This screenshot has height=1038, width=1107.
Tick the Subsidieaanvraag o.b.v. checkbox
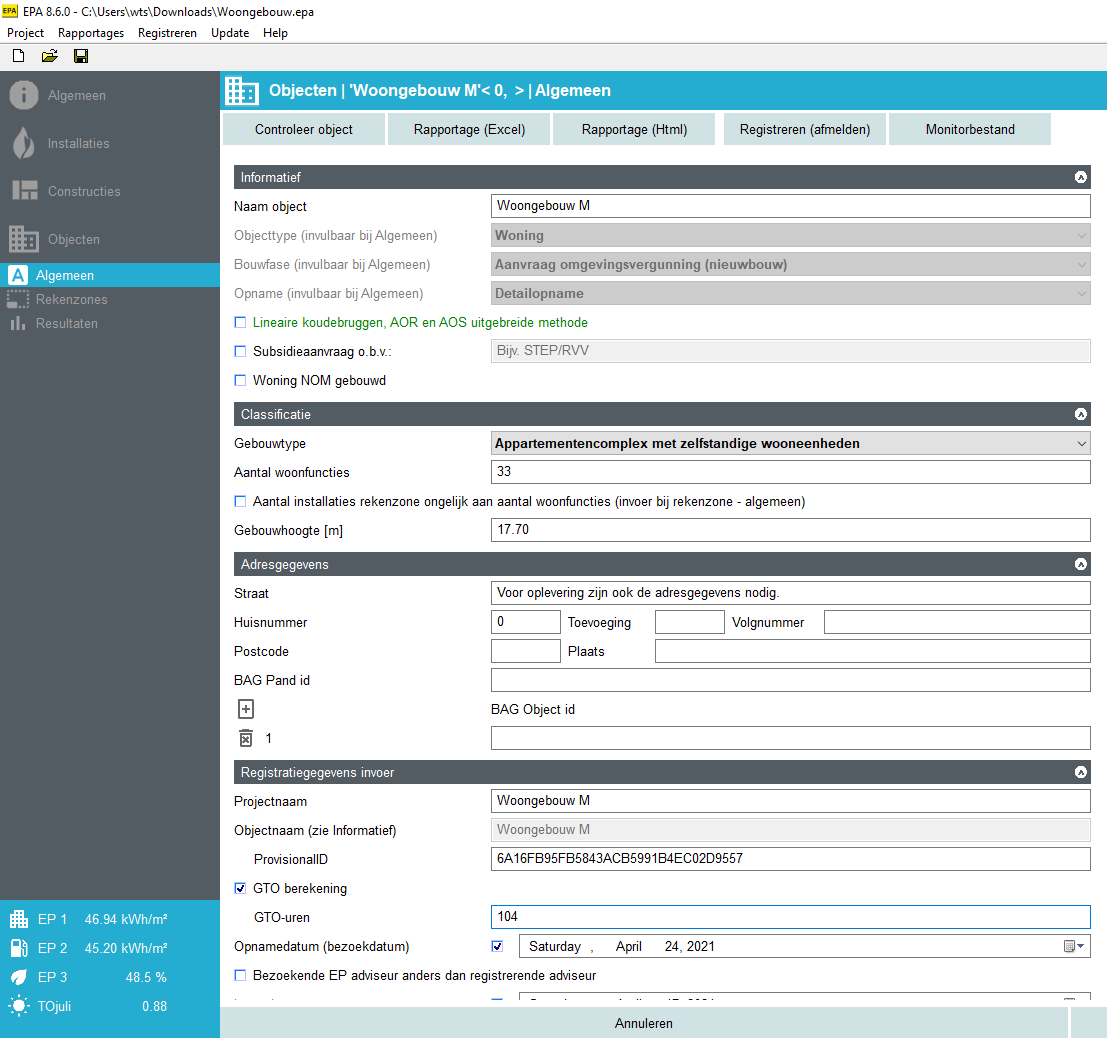pos(240,351)
